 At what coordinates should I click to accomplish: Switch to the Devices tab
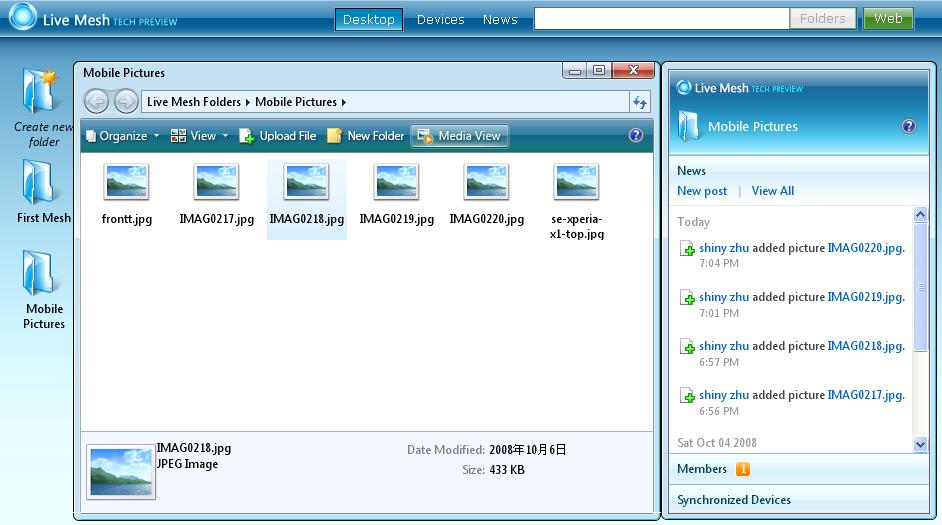[441, 19]
